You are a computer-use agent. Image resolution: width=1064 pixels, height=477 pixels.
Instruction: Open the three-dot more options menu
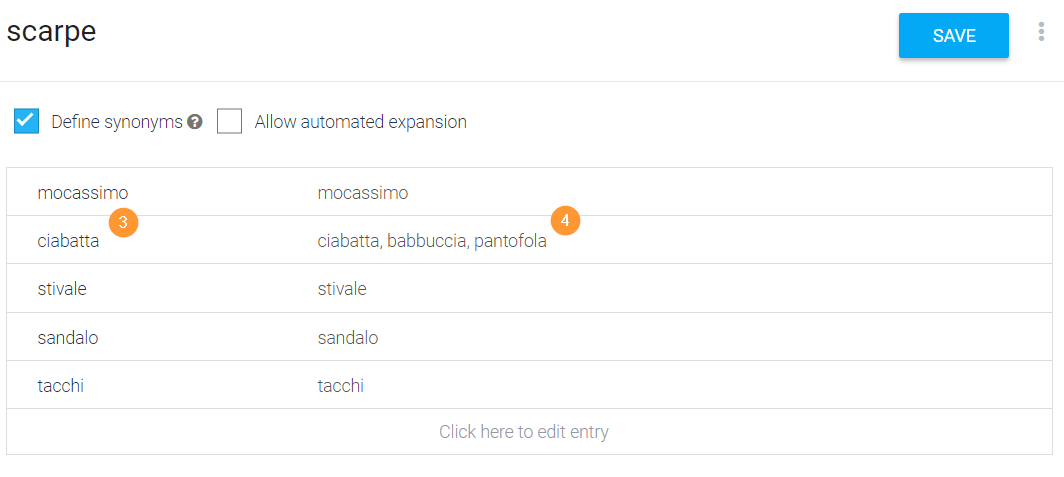pos(1041,32)
